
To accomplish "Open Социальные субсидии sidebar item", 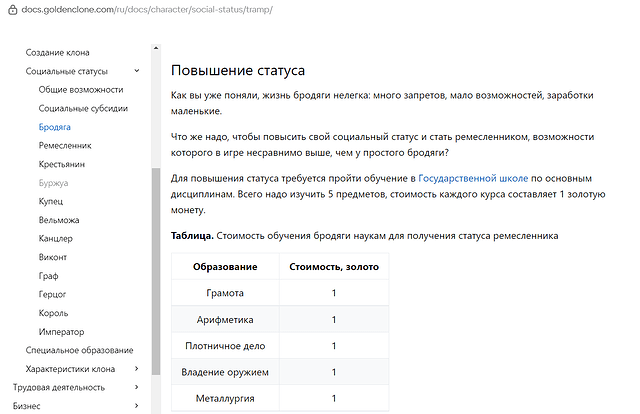I will pyautogui.click(x=83, y=108).
